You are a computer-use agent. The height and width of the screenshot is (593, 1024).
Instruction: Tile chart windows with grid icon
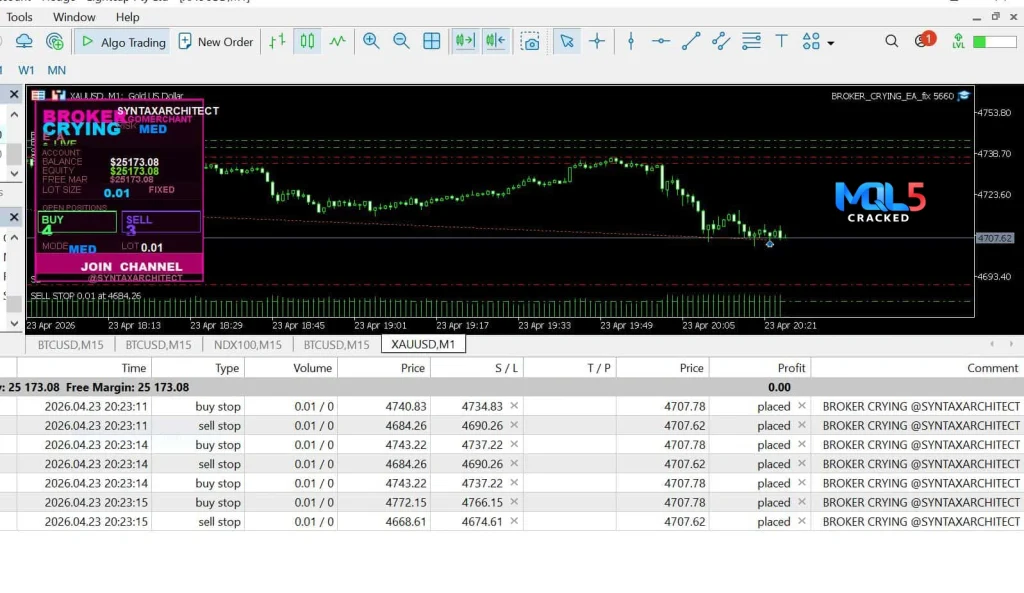coord(432,42)
